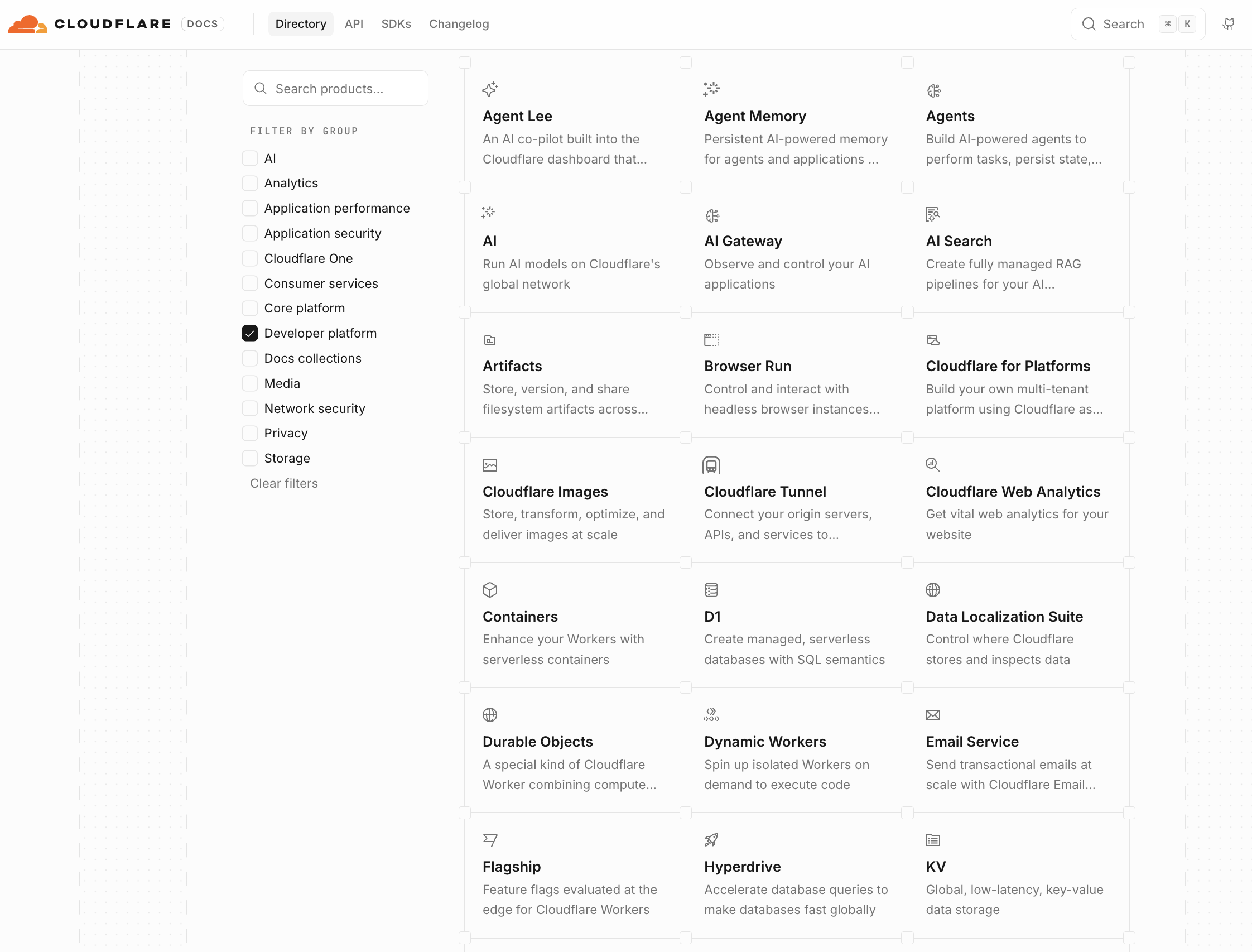Check the Analytics filter checkbox
This screenshot has height=952, width=1252.
(x=250, y=183)
